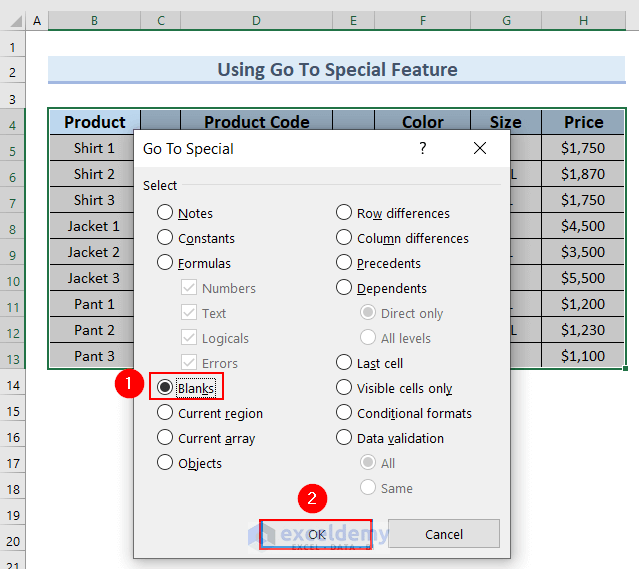This screenshot has width=639, height=569.
Task: Click the $3,500 price cell
Action: tap(583, 252)
